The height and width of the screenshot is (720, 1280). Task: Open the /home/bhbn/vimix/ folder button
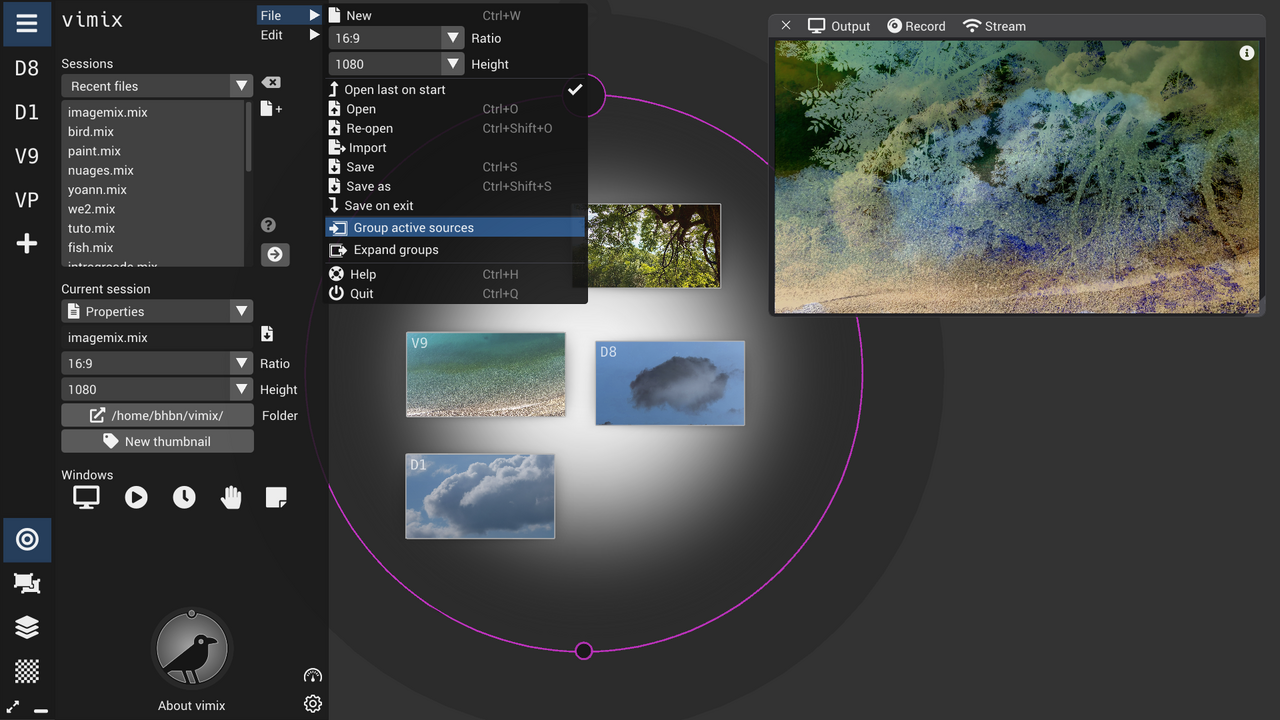157,416
